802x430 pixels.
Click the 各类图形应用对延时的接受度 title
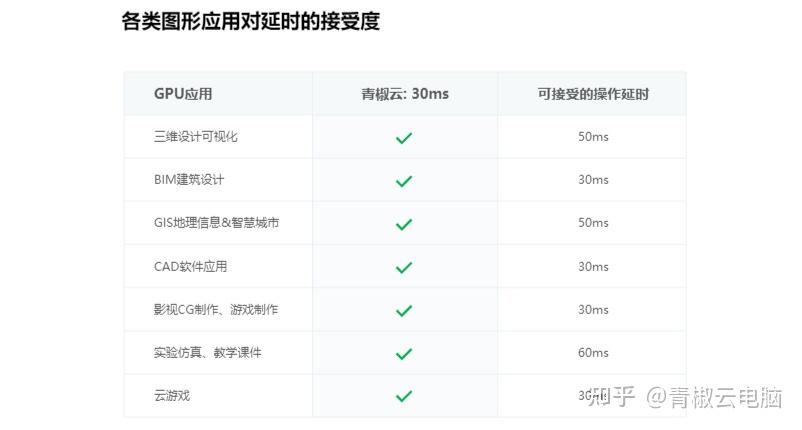point(251,21)
